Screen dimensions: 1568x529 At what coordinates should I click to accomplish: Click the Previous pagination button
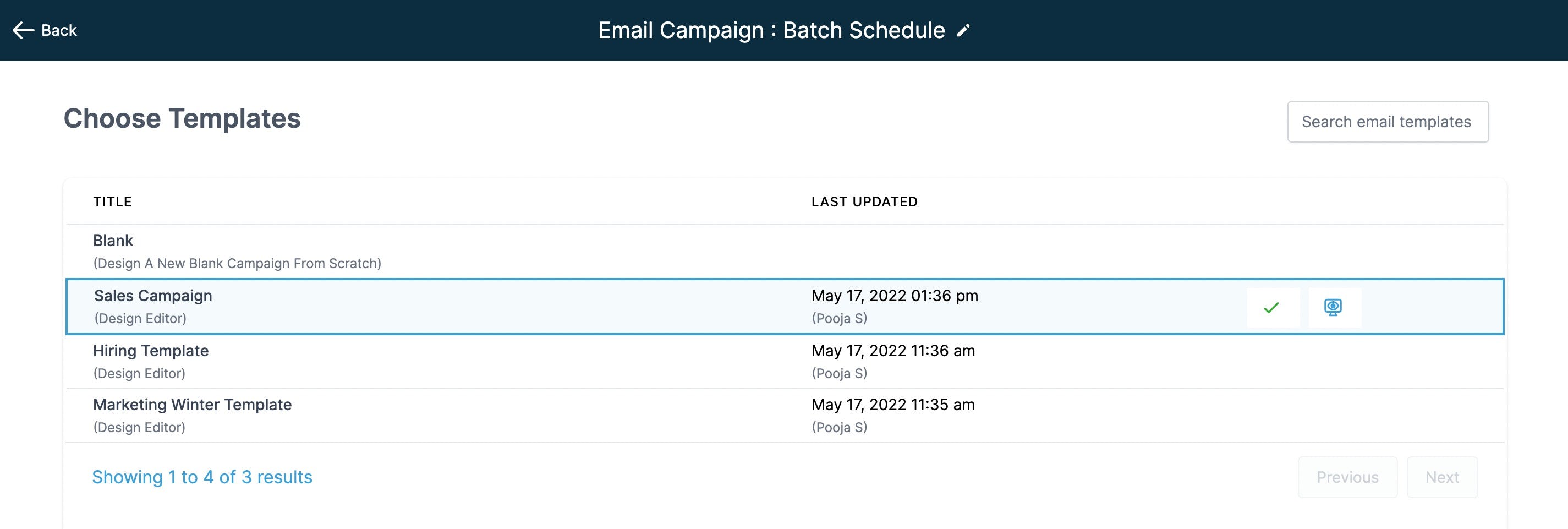(x=1347, y=477)
